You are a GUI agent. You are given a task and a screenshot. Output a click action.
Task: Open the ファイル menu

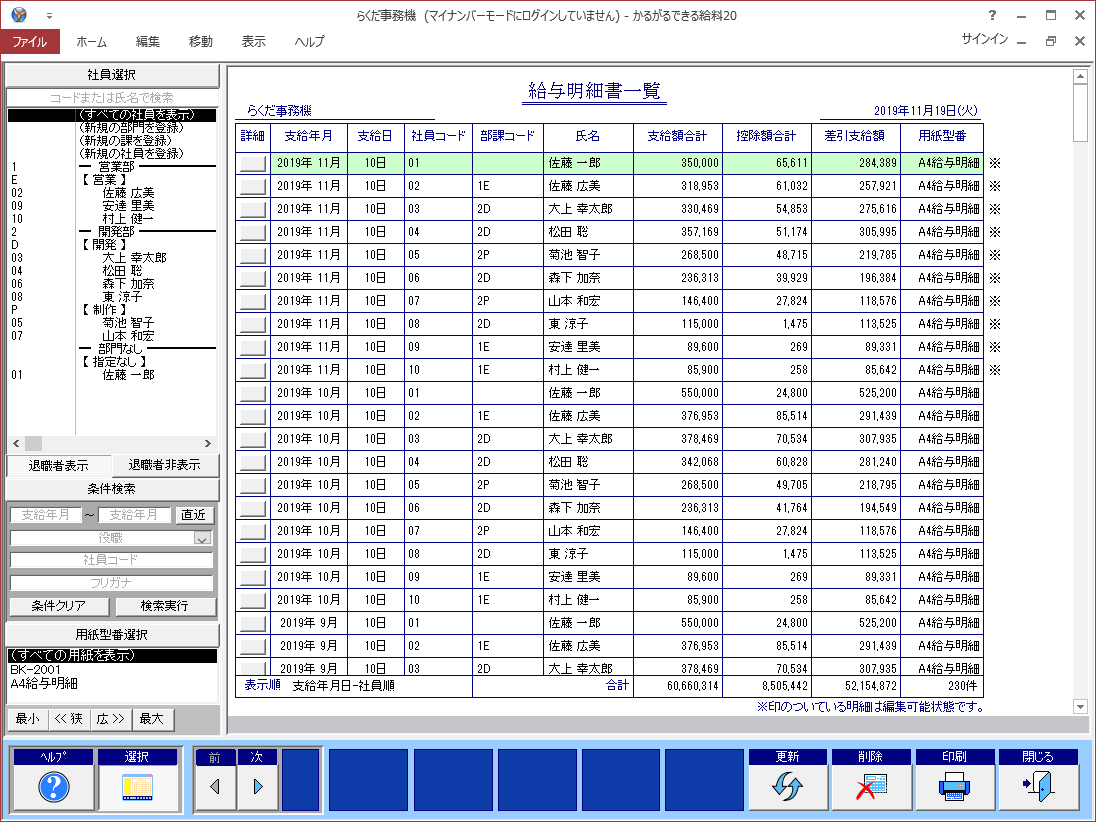coord(30,42)
